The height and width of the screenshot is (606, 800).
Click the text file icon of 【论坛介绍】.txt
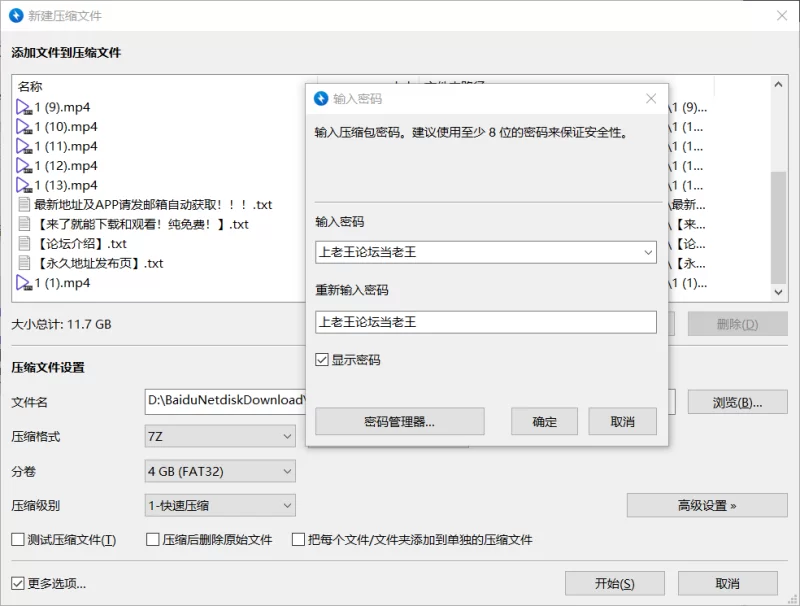coord(25,244)
